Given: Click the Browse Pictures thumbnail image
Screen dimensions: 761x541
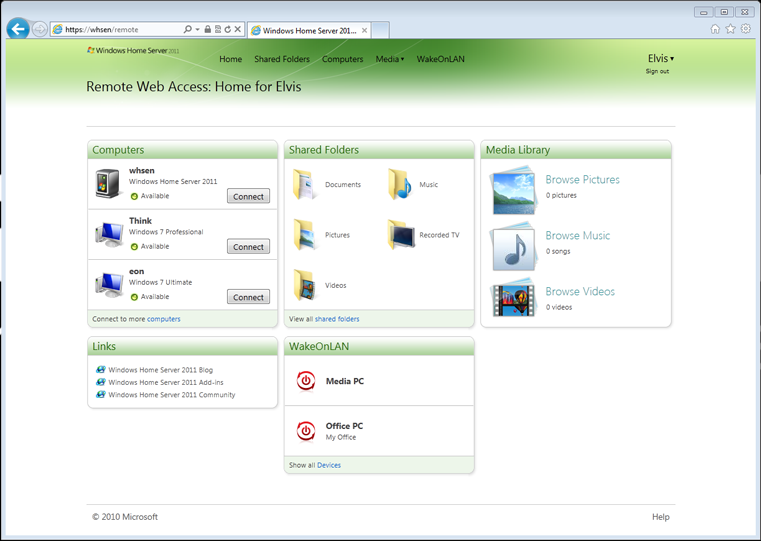Looking at the screenshot, I should pyautogui.click(x=513, y=191).
